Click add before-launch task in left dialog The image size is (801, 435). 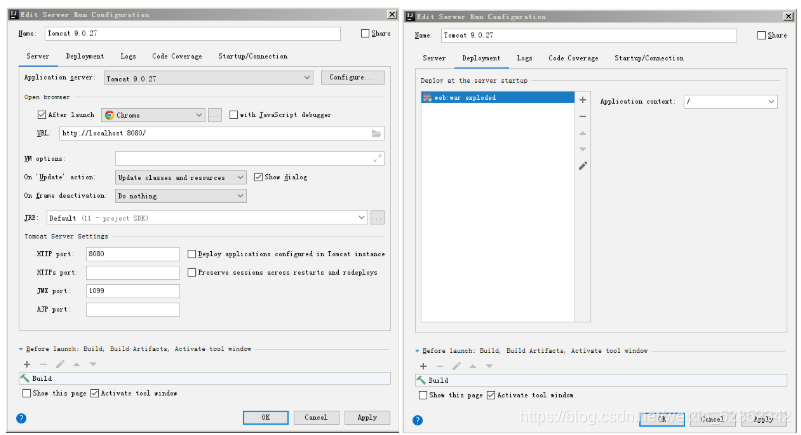(27, 364)
